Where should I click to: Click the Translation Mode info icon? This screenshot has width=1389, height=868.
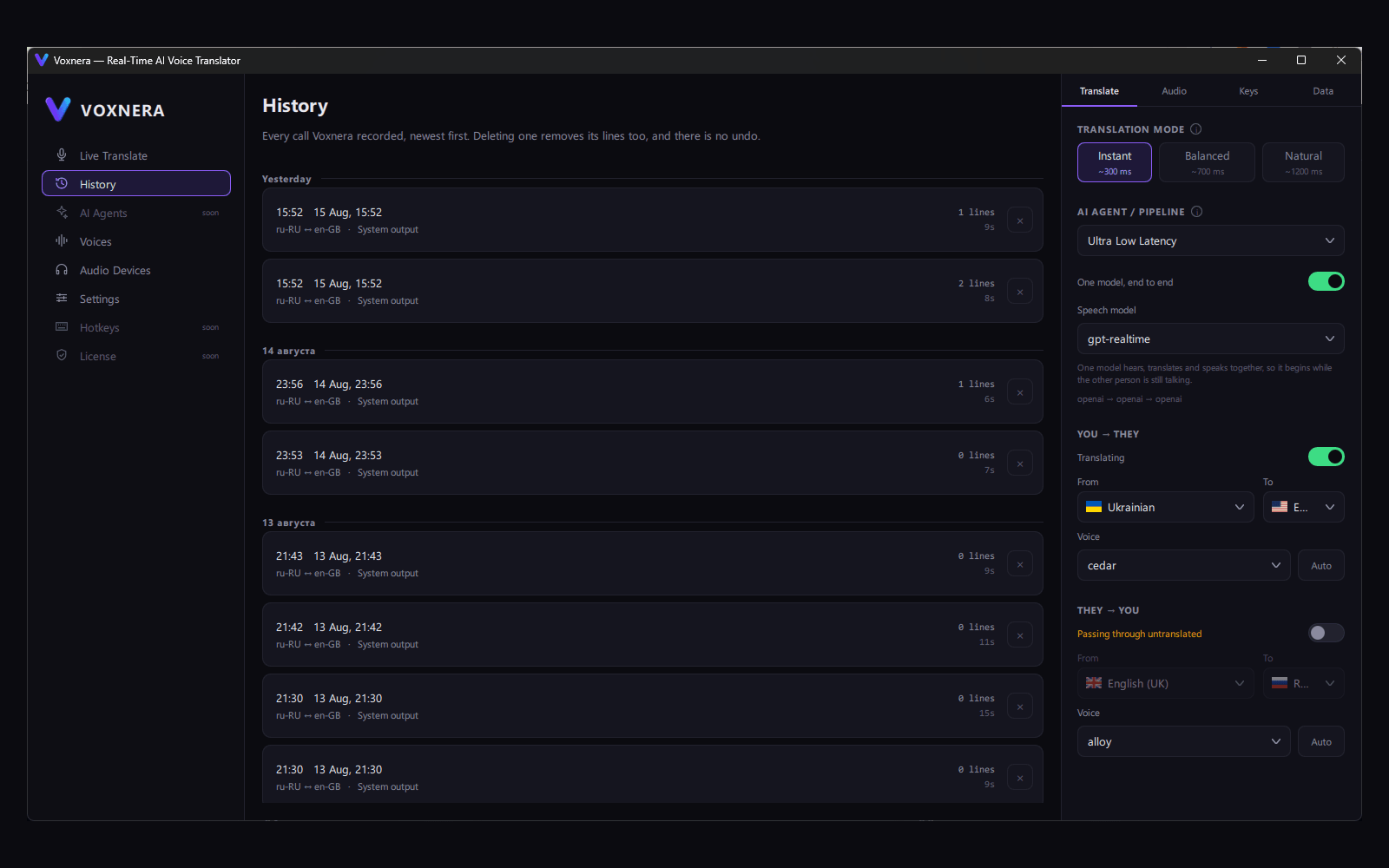point(1196,129)
